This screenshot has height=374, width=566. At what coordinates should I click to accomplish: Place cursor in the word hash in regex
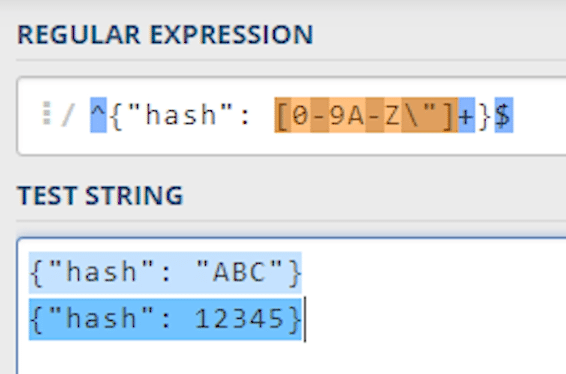[x=181, y=115]
